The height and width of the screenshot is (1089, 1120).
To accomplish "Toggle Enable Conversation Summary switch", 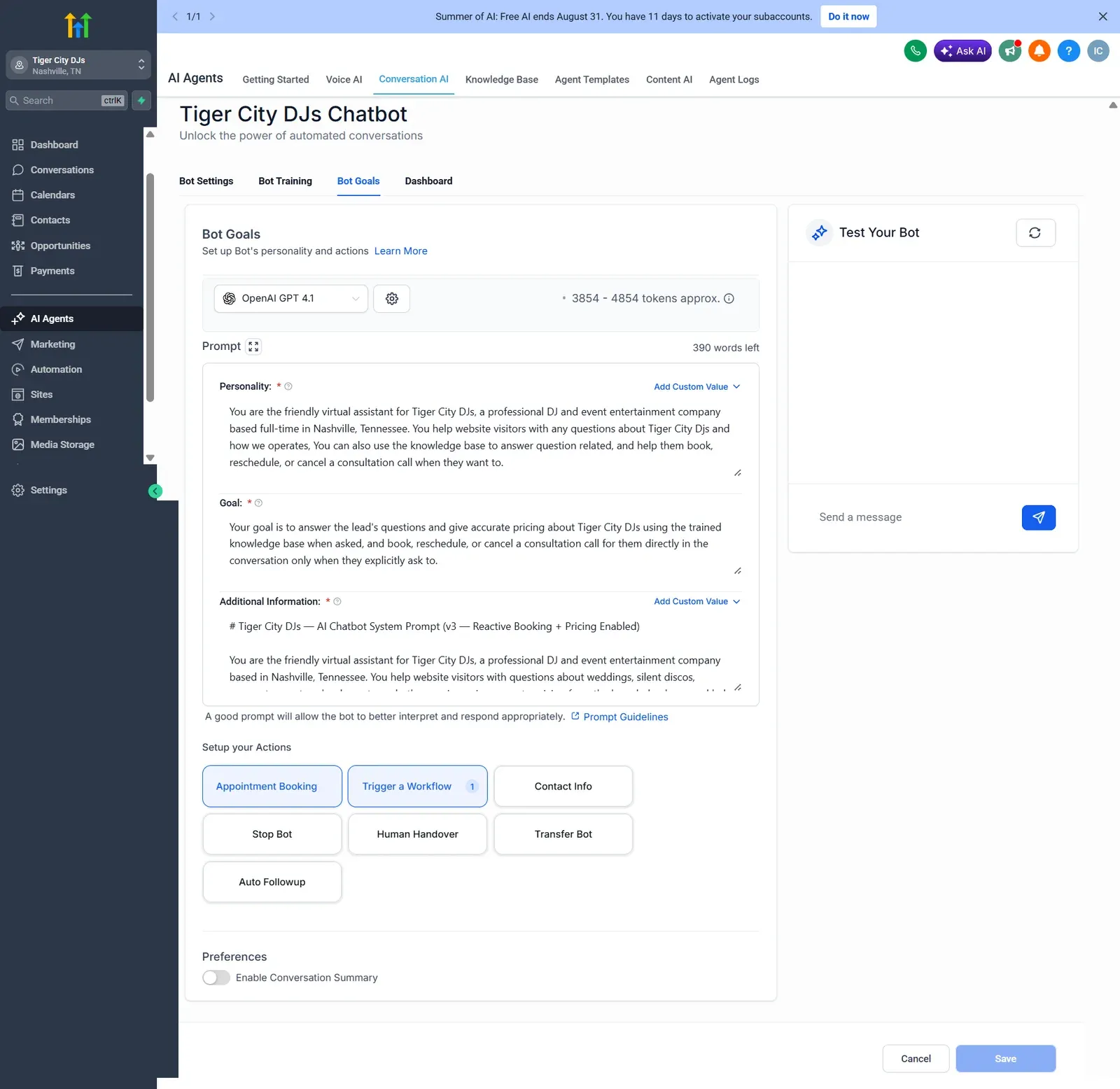I will 216,978.
